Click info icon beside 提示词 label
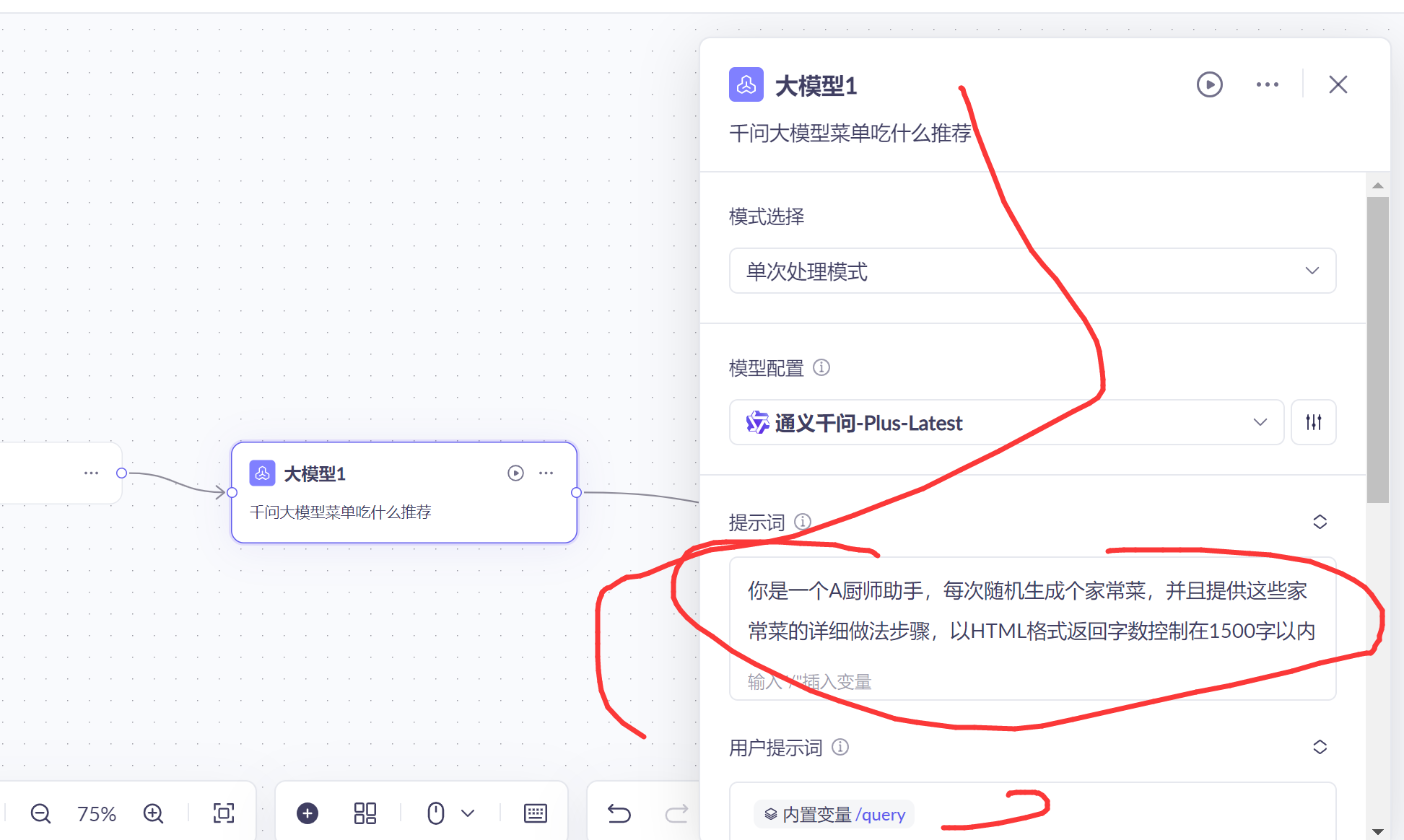The image size is (1404, 840). pyautogui.click(x=803, y=521)
